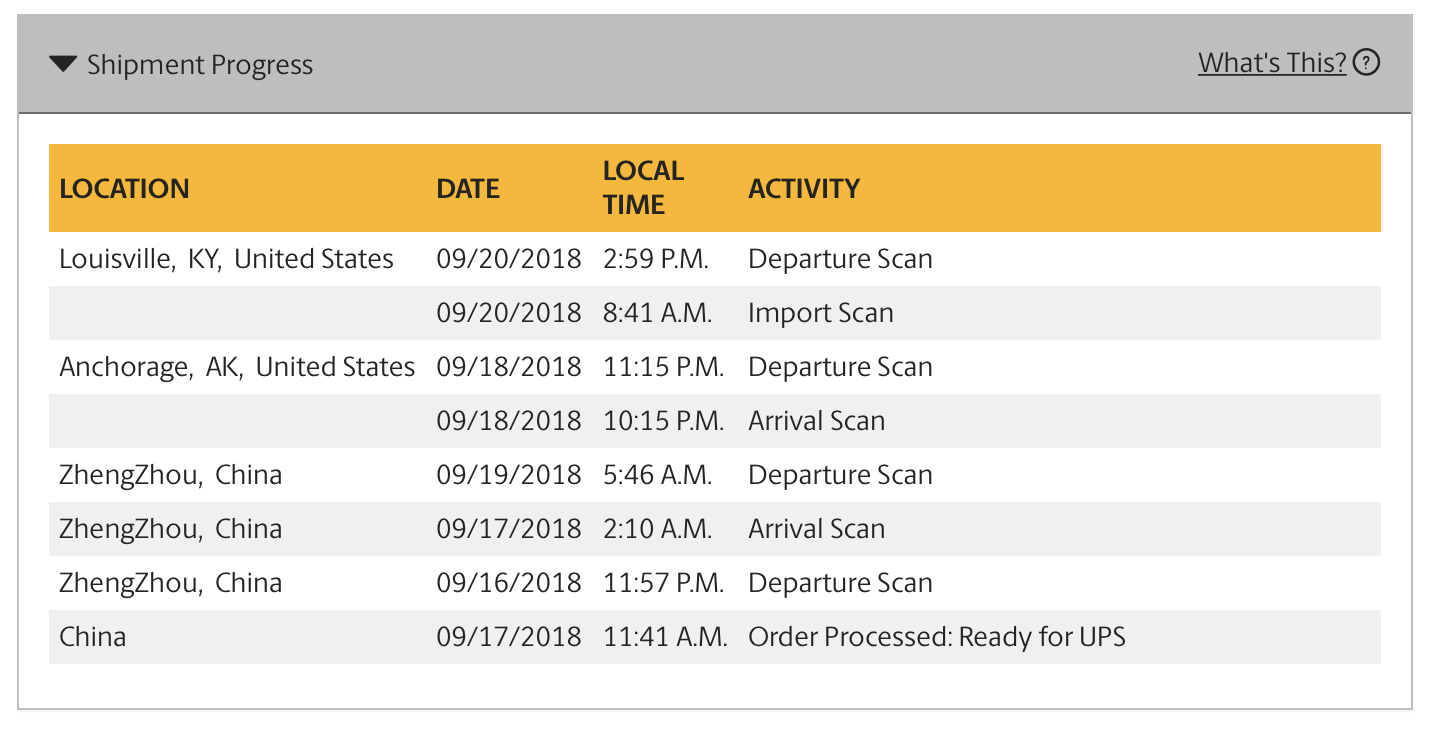Select Anchorage, AK, United States location
Screen dimensions: 1439x756
coord(237,367)
